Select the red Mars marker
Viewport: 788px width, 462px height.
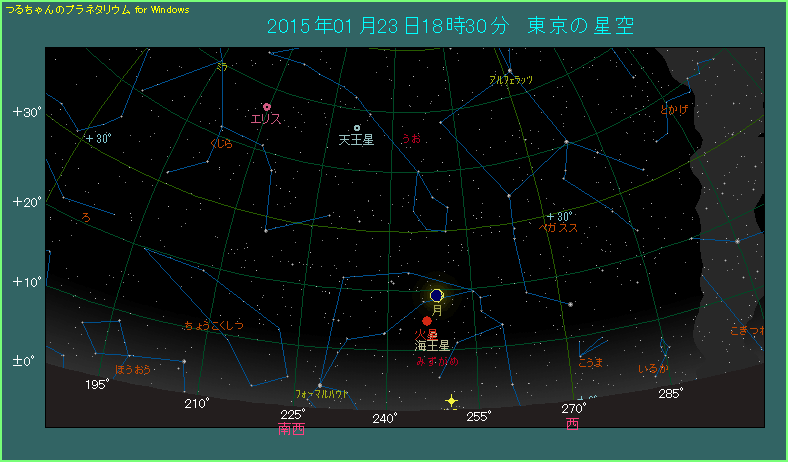pos(427,321)
